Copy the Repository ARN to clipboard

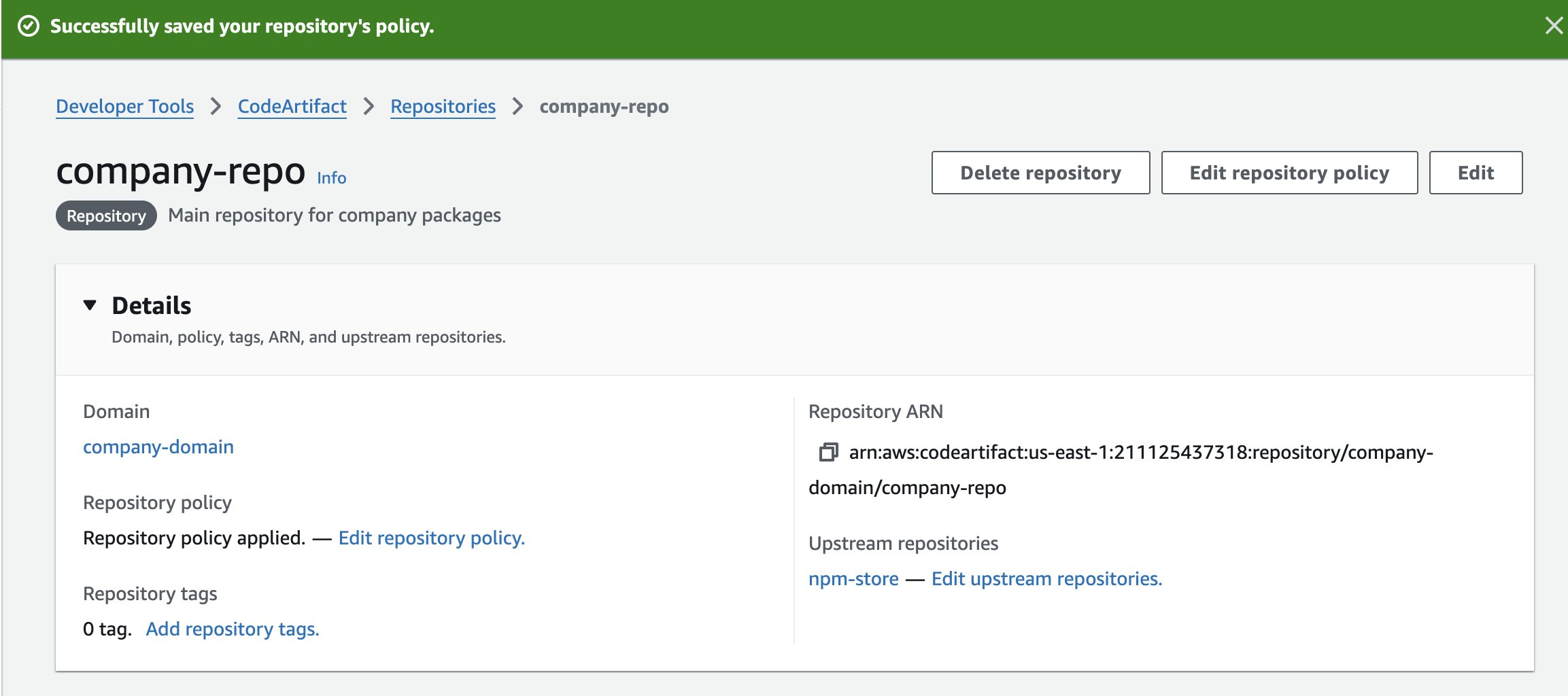(828, 452)
